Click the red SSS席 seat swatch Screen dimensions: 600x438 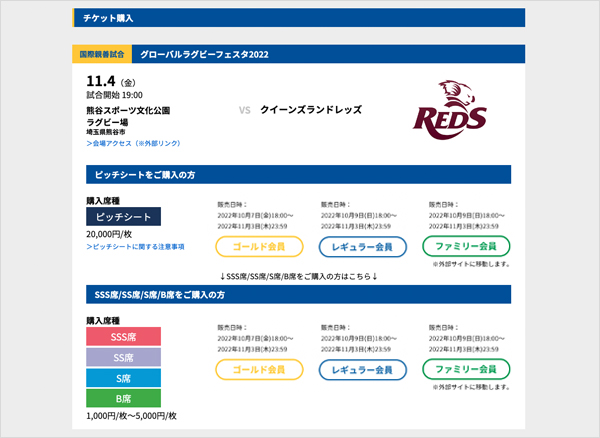(x=123, y=337)
